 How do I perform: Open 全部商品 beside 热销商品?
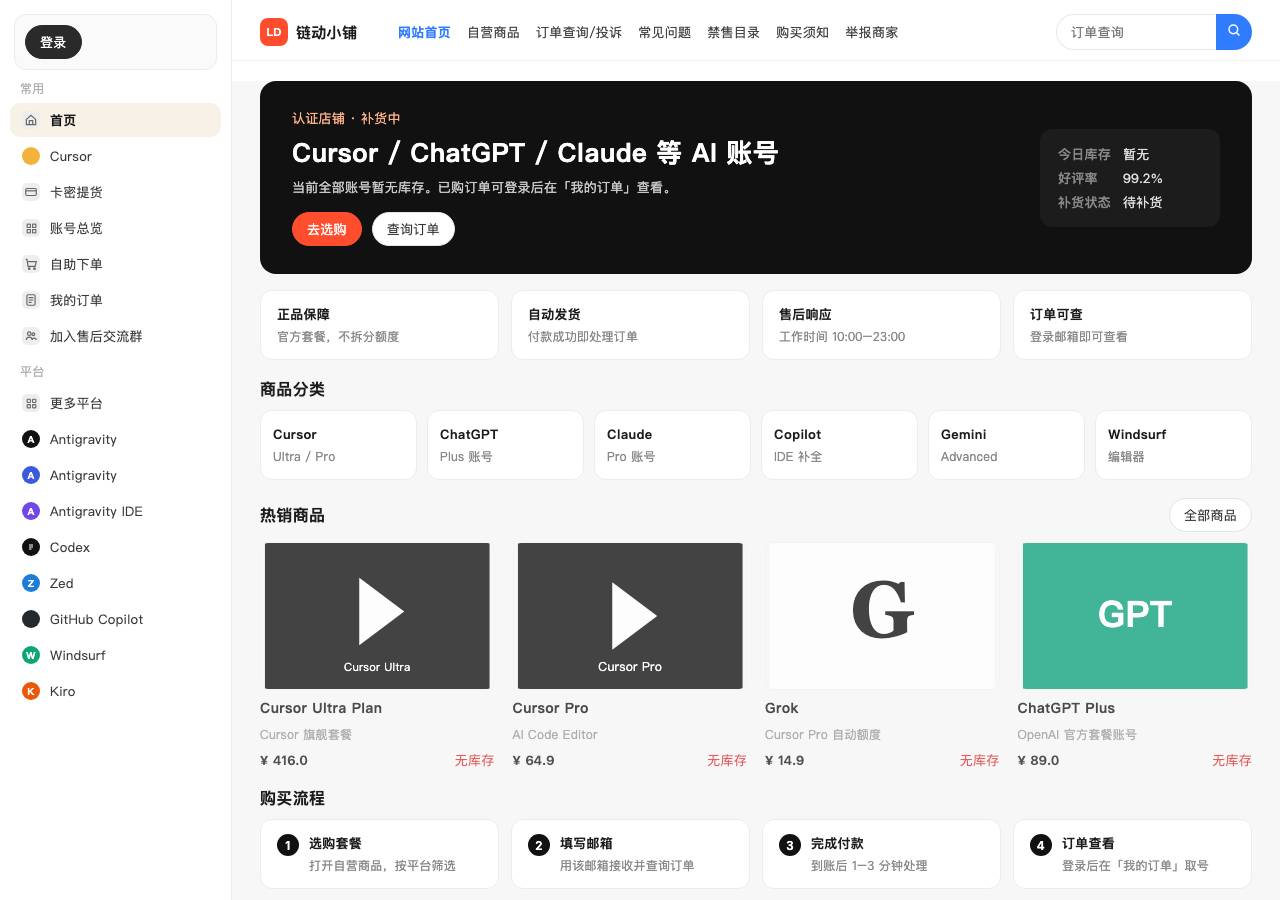point(1210,515)
